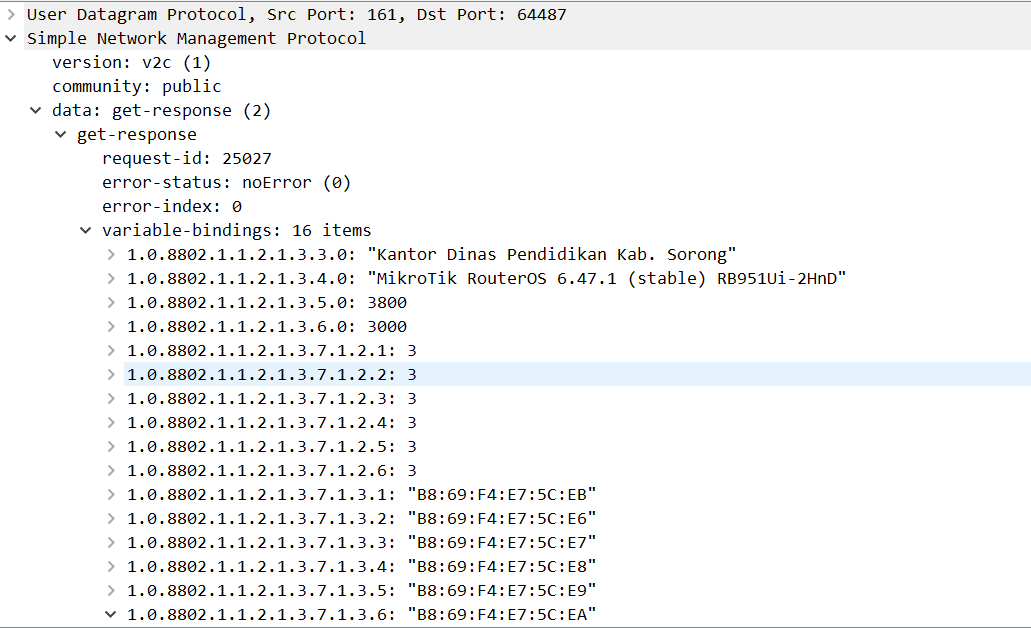Collapse the data: get-response (2) node
This screenshot has width=1031, height=628.
(x=36, y=110)
